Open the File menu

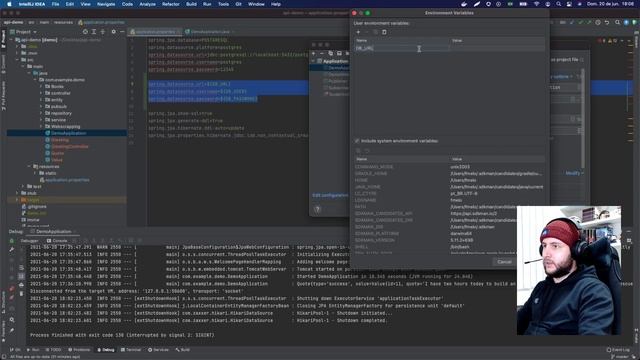pyautogui.click(x=55, y=4)
